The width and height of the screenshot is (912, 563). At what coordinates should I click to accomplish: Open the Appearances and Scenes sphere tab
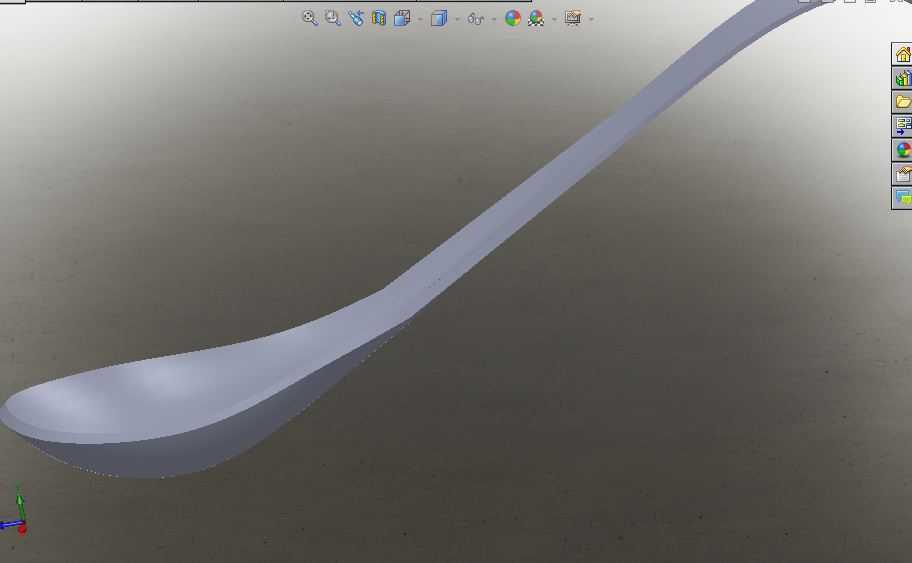(x=902, y=150)
